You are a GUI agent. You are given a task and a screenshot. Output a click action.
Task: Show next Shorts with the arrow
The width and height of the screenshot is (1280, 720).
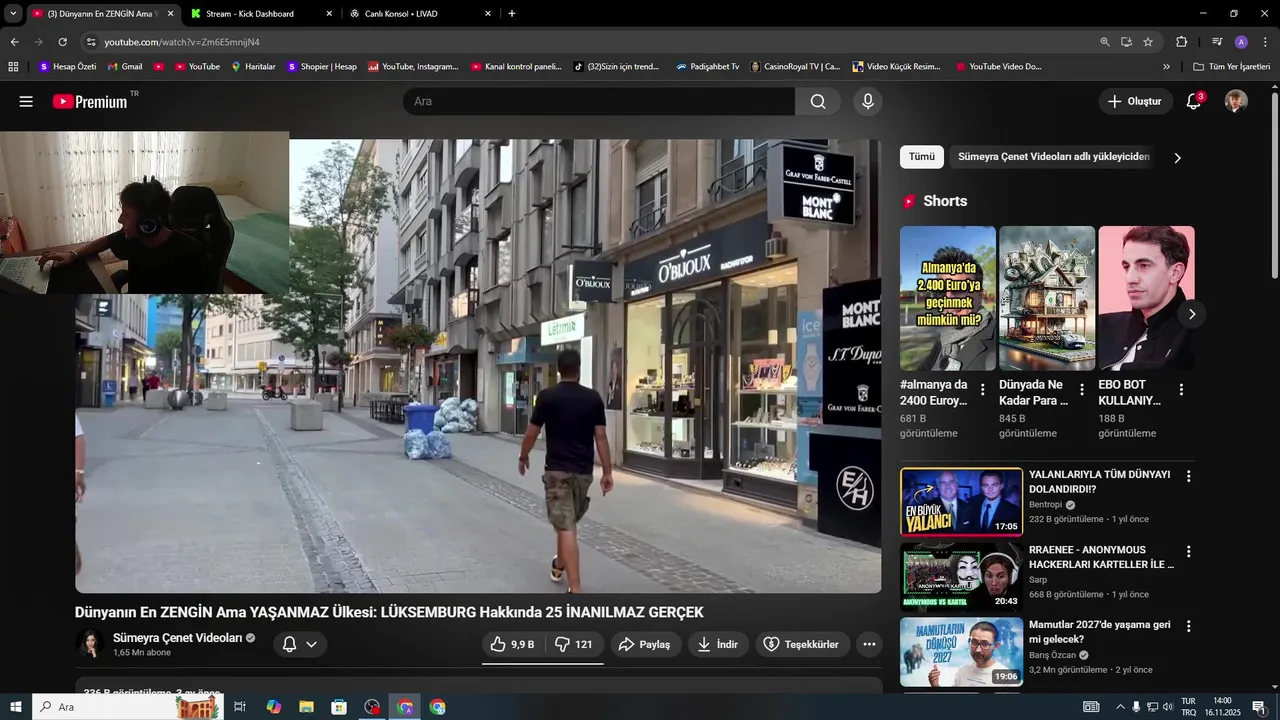click(1191, 314)
